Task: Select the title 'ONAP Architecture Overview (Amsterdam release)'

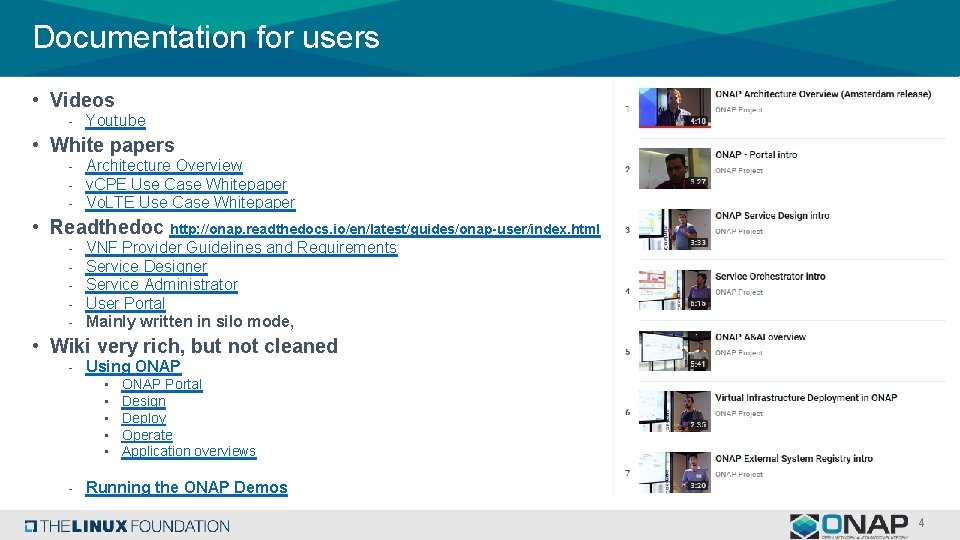Action: (x=823, y=94)
